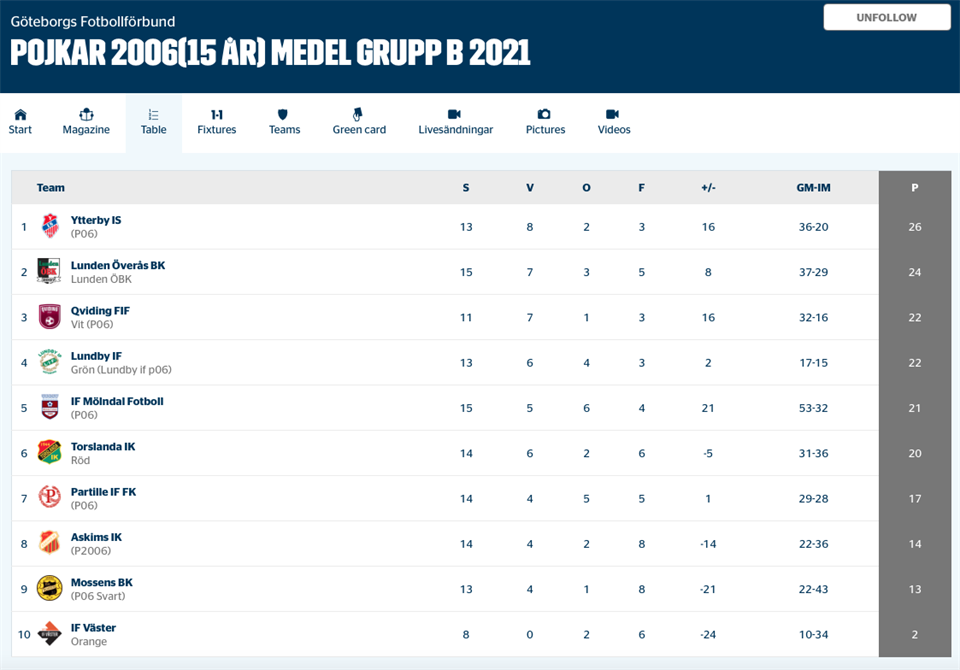The width and height of the screenshot is (960, 670).
Task: Go to the Start home tab
Action: (20, 122)
